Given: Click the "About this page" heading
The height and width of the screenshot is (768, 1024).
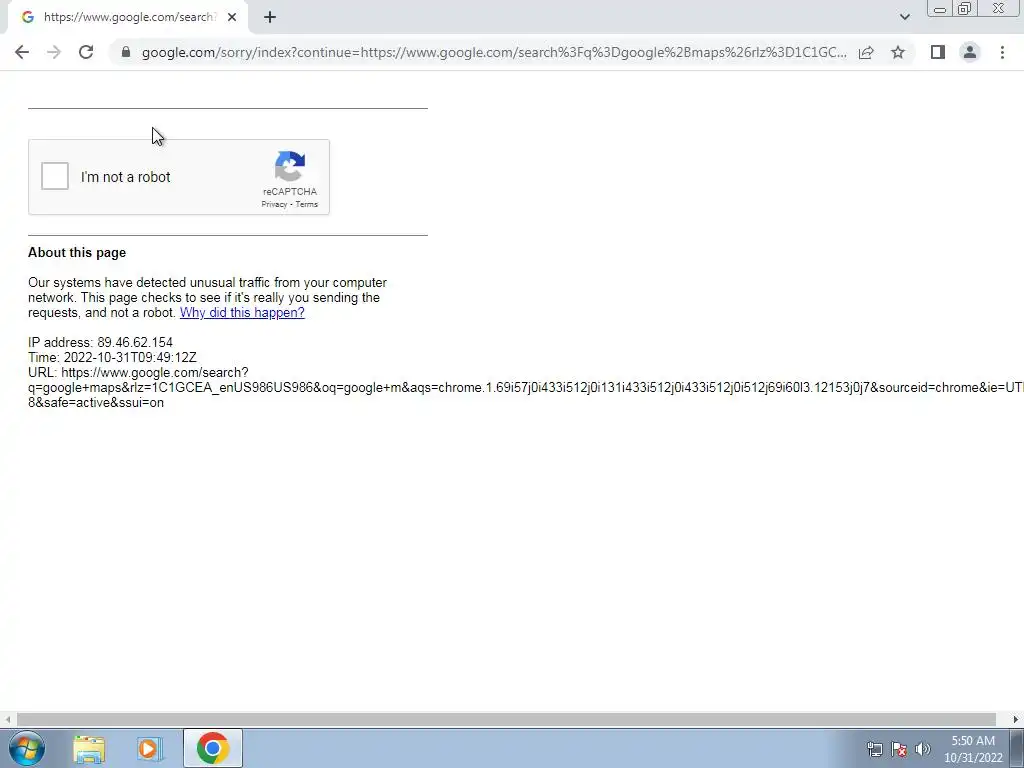Looking at the screenshot, I should click(77, 253).
